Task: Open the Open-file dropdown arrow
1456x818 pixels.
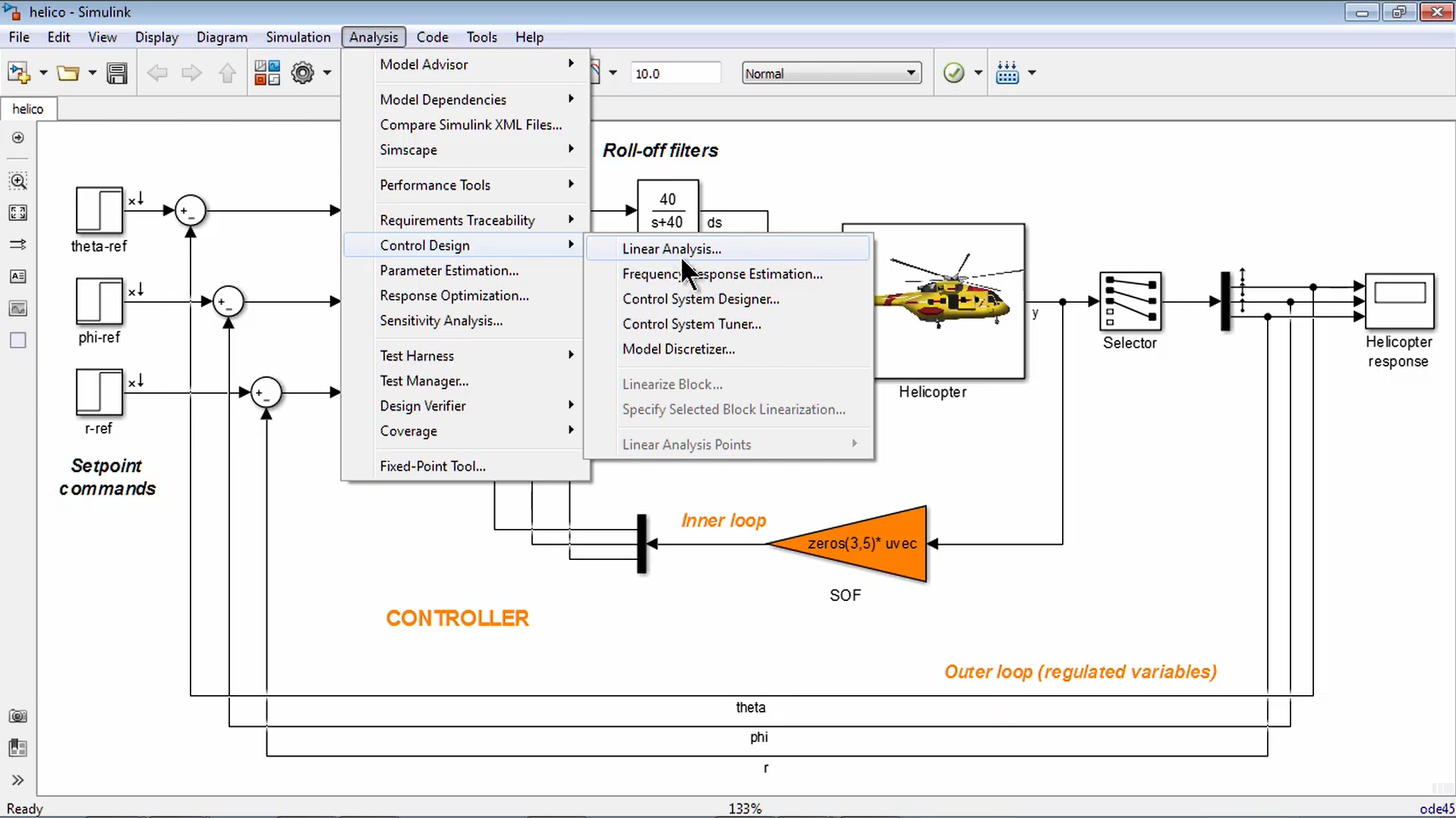Action: (93, 73)
